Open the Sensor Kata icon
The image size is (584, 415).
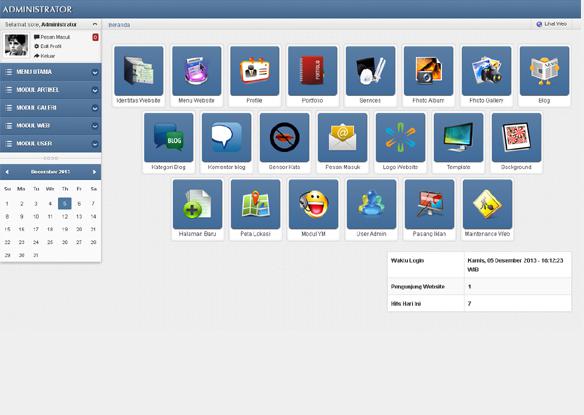tap(285, 137)
